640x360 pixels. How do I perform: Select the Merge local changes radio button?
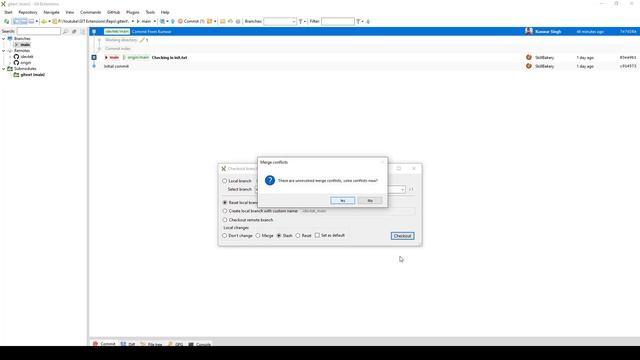pos(258,236)
